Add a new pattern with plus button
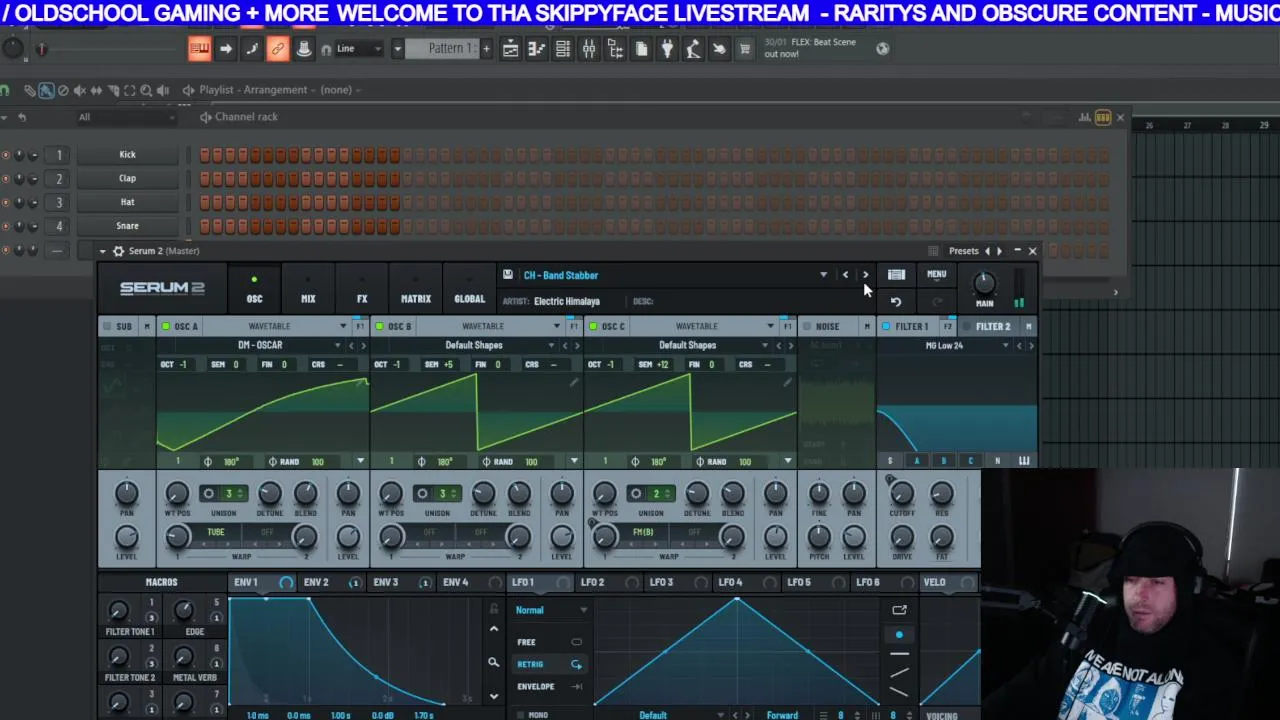The height and width of the screenshot is (720, 1280). pos(487,48)
